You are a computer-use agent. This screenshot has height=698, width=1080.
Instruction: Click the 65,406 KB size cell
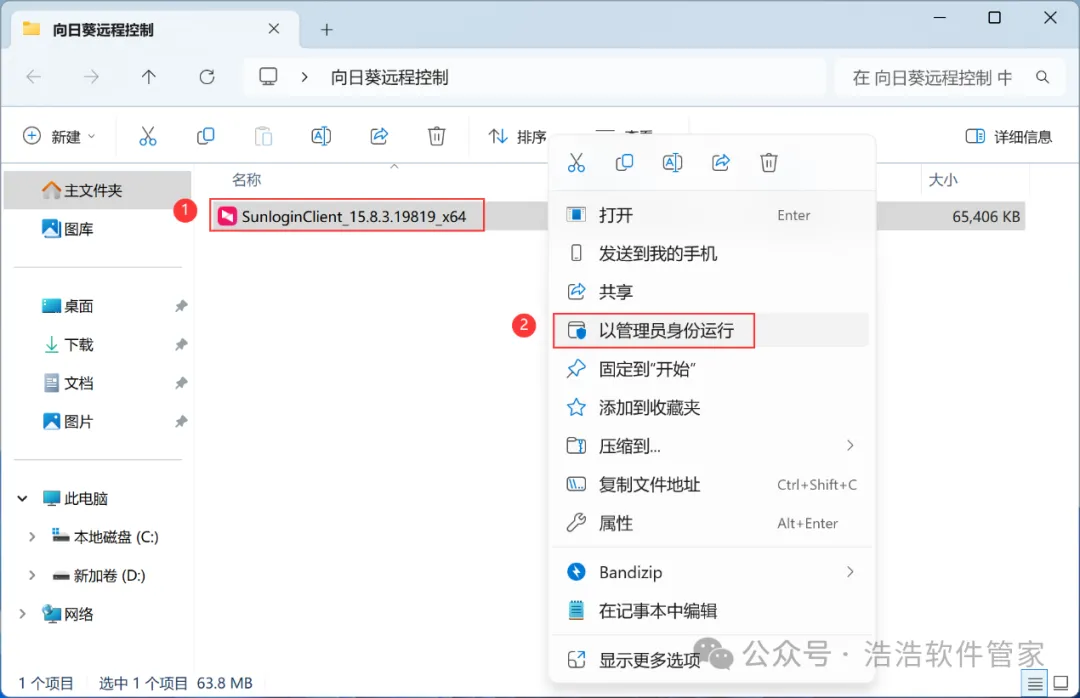pyautogui.click(x=986, y=216)
